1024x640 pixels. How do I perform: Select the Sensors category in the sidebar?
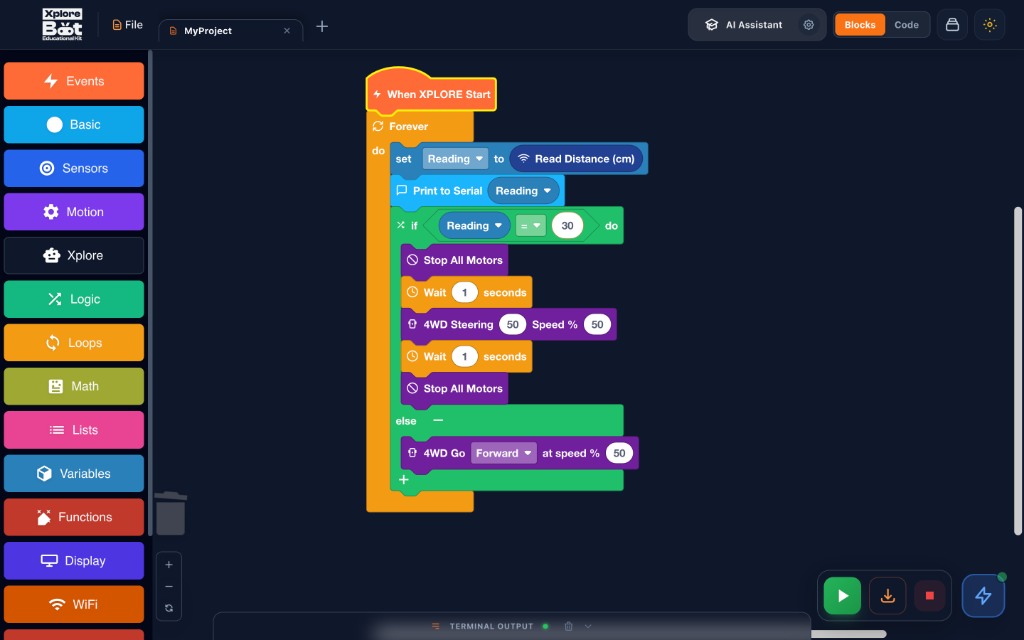click(73, 168)
